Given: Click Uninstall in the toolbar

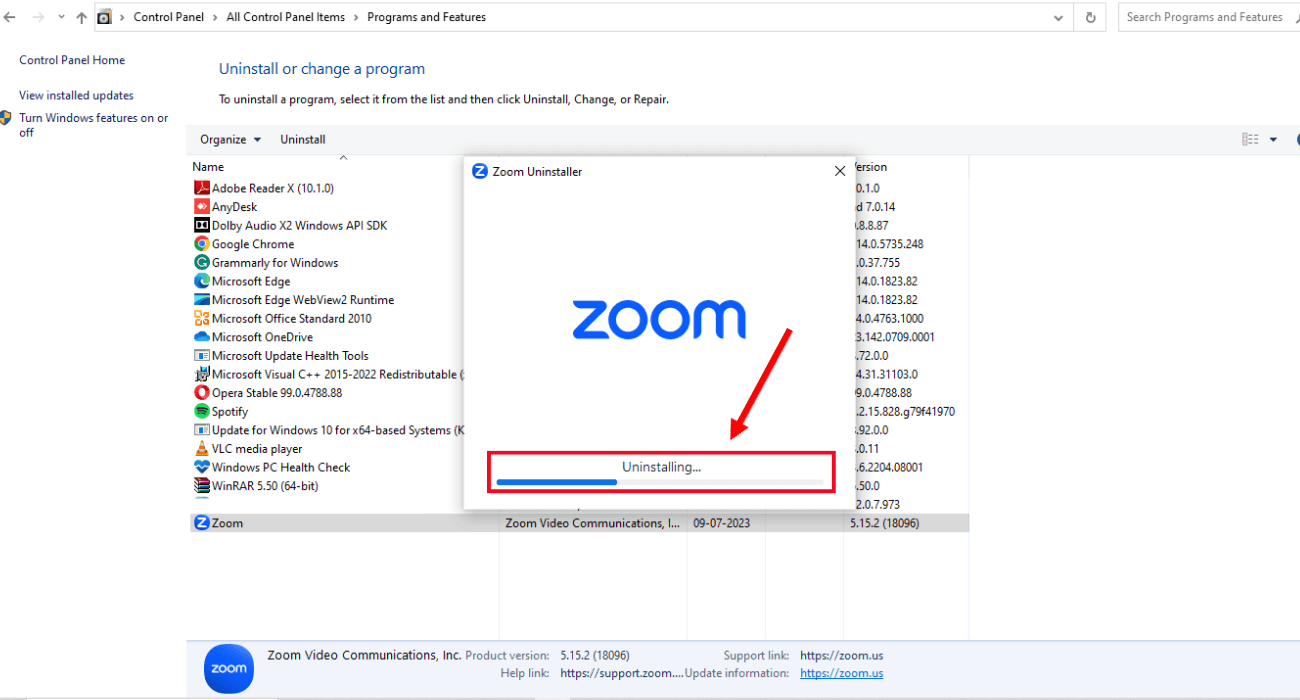Looking at the screenshot, I should tap(302, 140).
